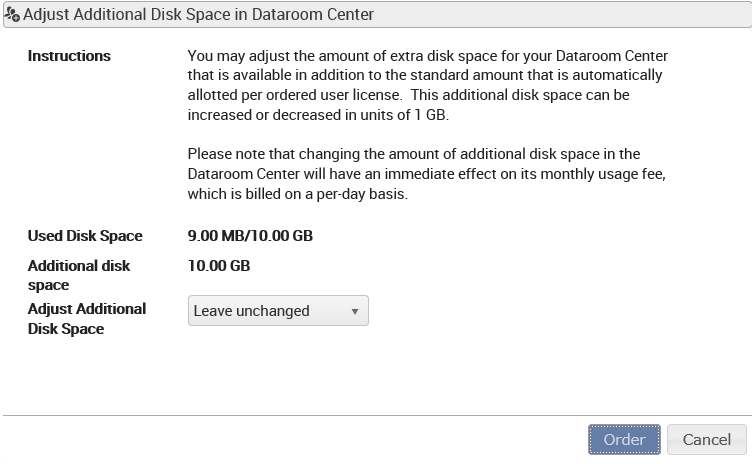The image size is (752, 464).
Task: Select the 'Instructions' label
Action: 69,56
